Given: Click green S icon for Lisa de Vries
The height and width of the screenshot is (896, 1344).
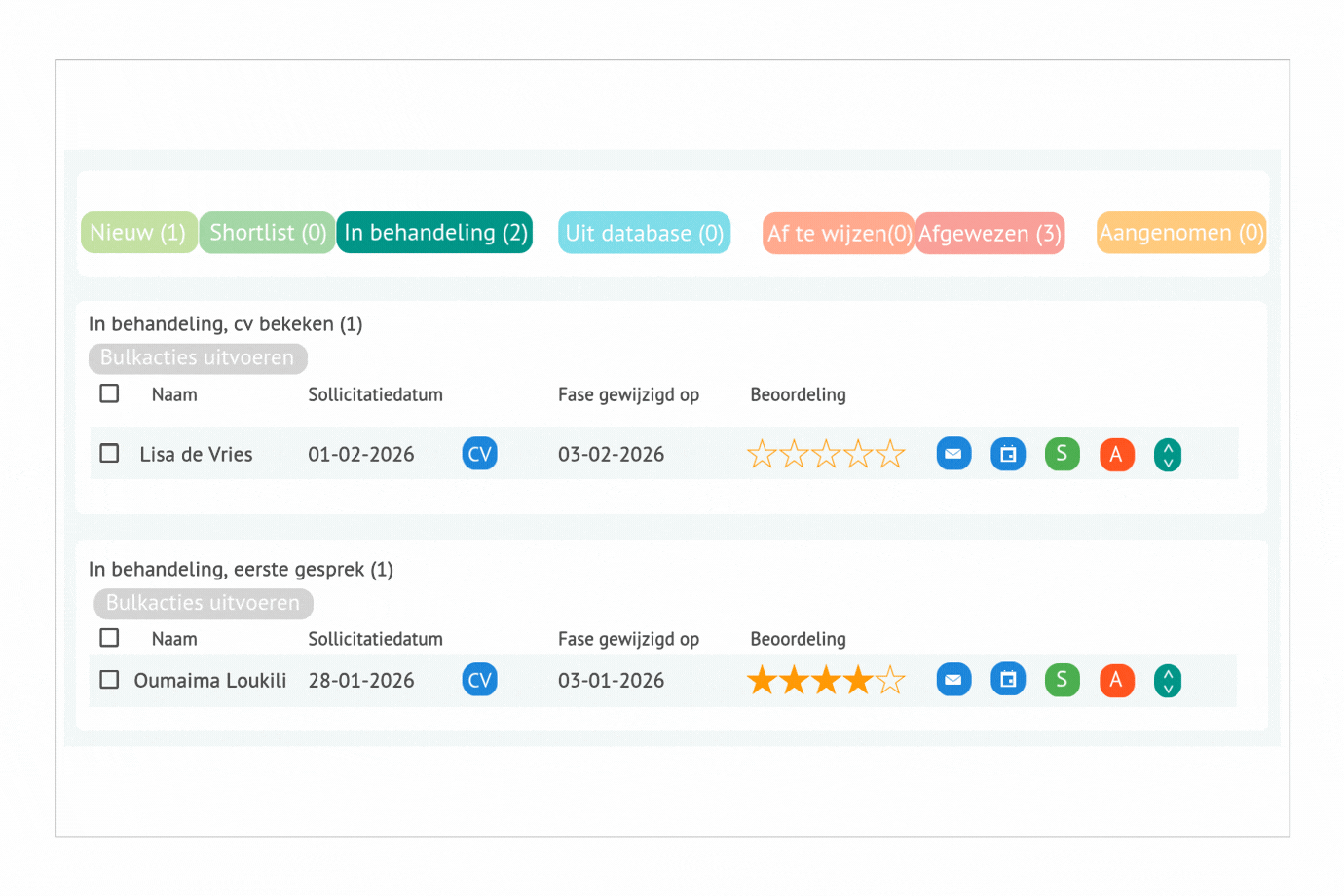Looking at the screenshot, I should click(1062, 454).
